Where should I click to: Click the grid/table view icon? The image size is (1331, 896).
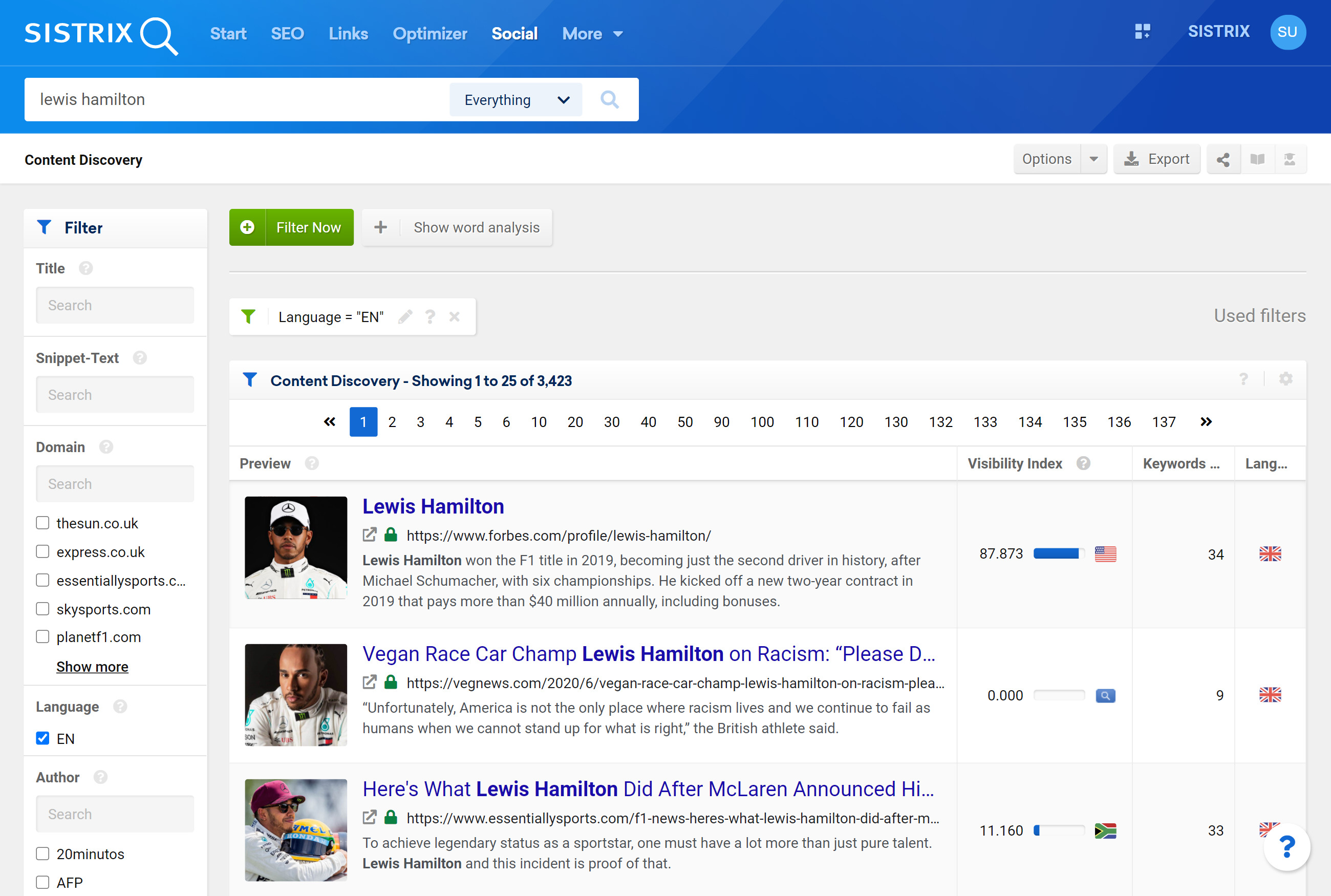(1142, 33)
